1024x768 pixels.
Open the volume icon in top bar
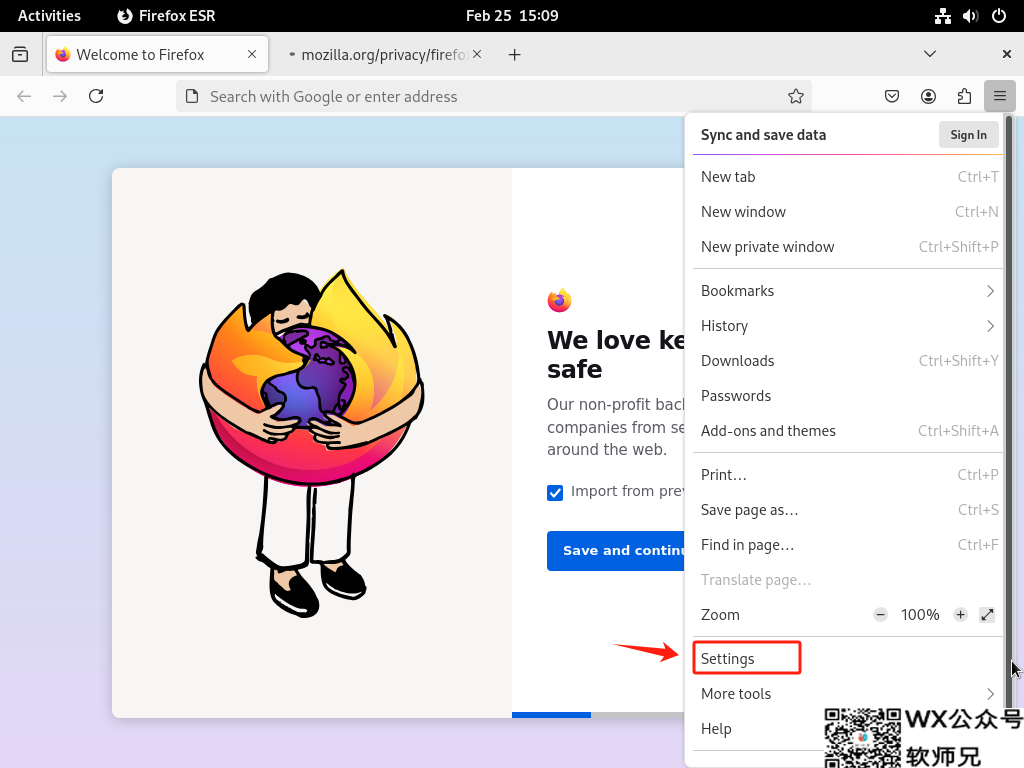click(x=970, y=16)
